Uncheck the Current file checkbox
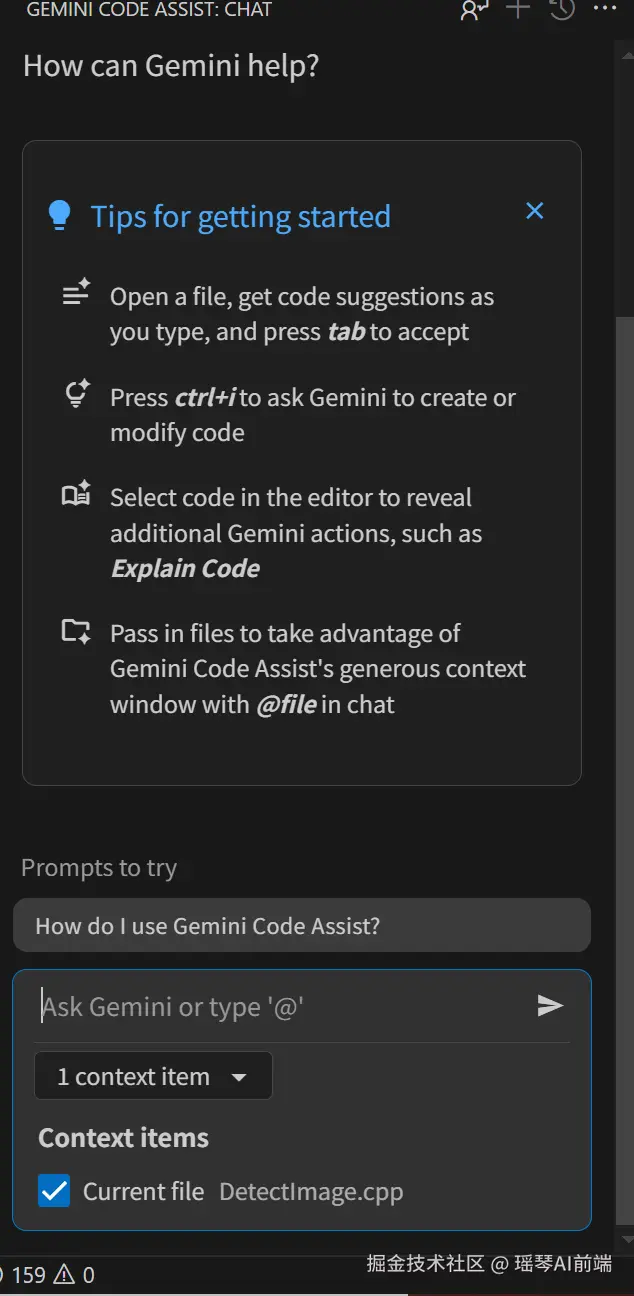Screen dimensions: 634x1296 pyautogui.click(x=54, y=1191)
